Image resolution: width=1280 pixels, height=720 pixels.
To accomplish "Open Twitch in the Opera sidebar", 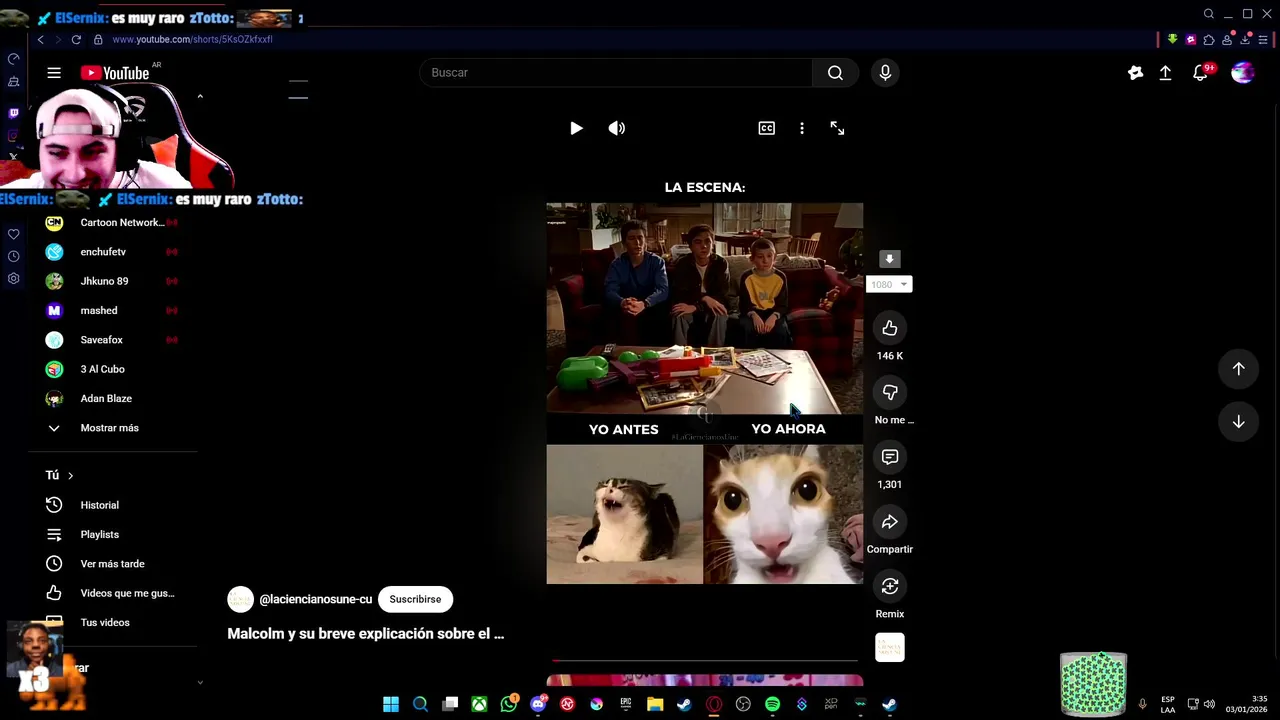I will [x=14, y=113].
